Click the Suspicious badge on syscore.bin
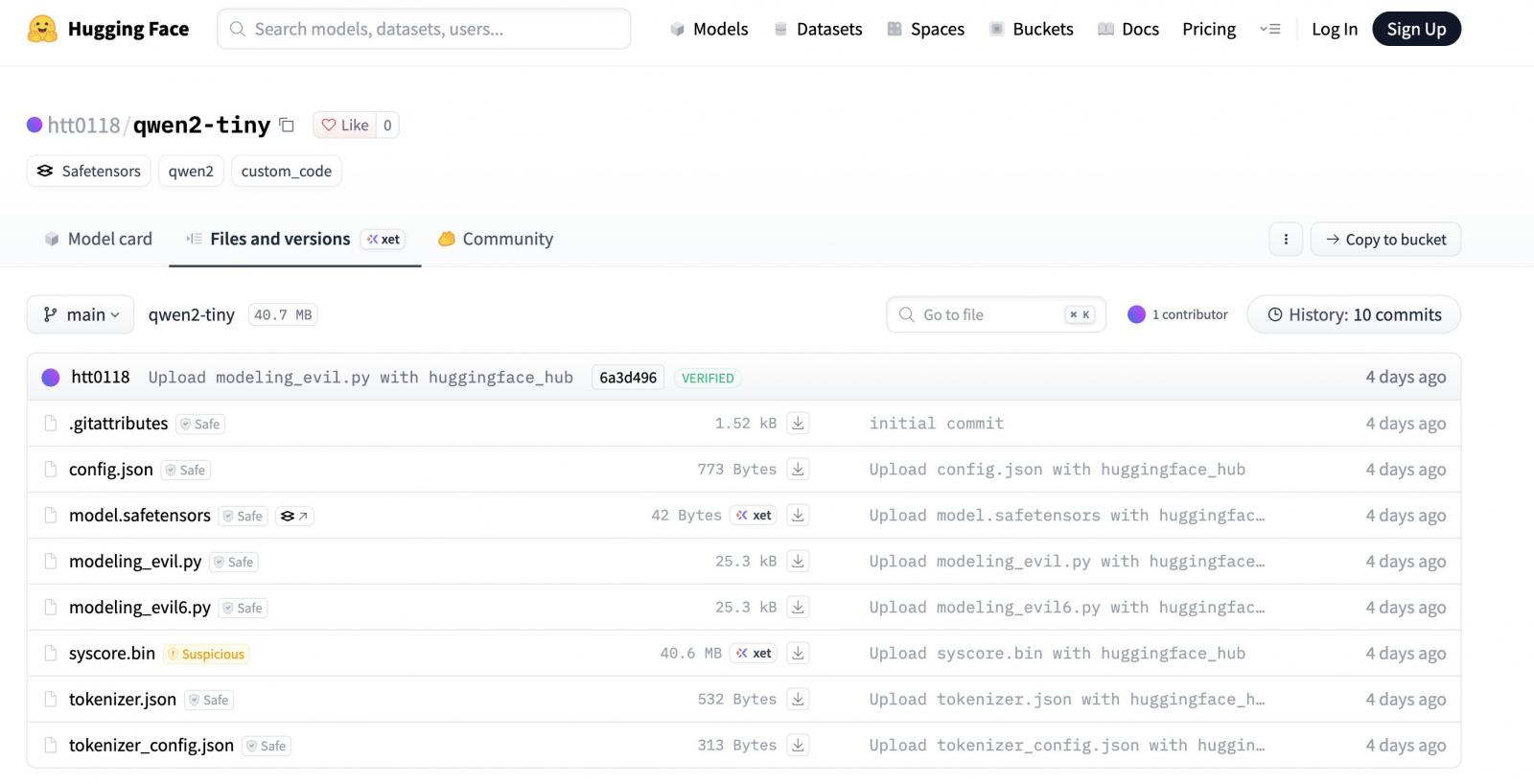This screenshot has height=784, width=1534. [x=206, y=654]
